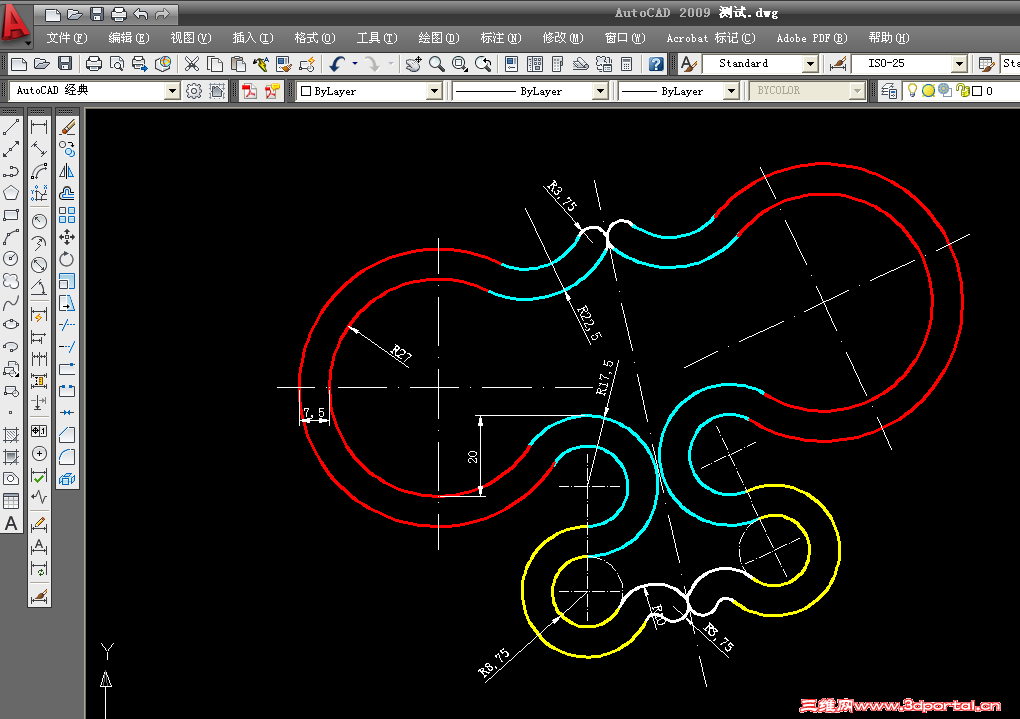Select the Explode modify tool
The image size is (1020, 719).
point(67,480)
